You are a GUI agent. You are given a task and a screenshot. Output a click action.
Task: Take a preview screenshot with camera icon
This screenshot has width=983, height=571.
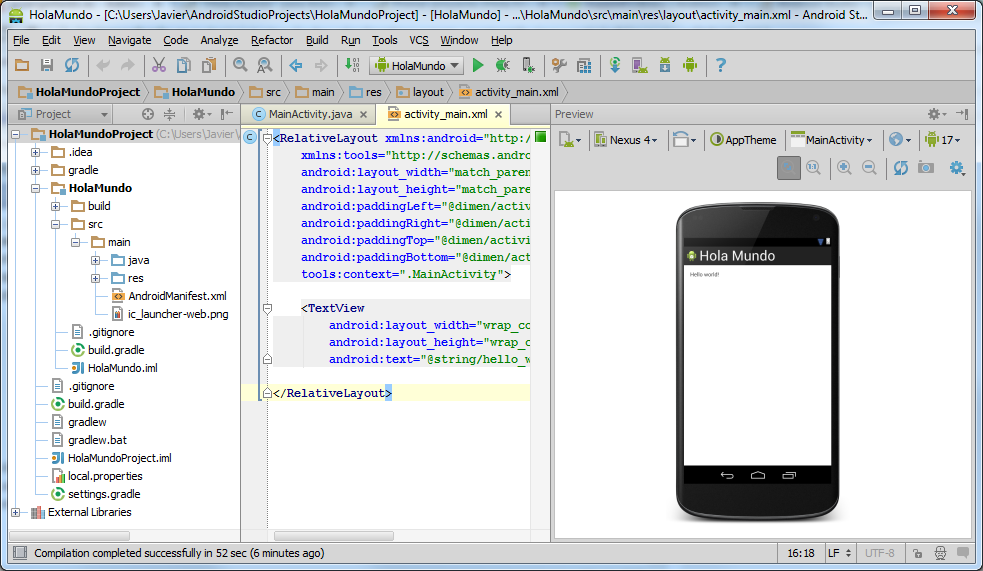926,168
